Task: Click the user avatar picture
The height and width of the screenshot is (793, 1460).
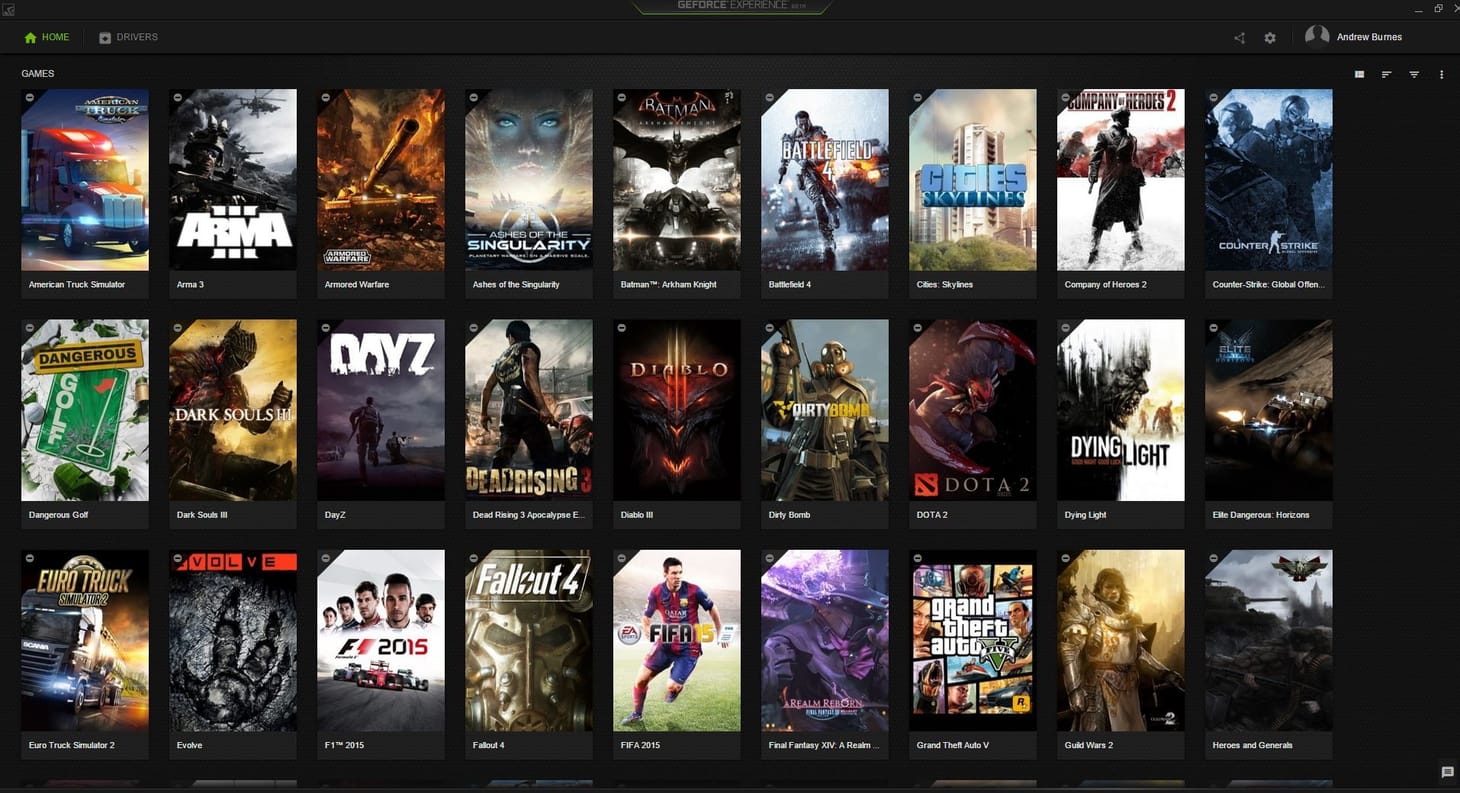Action: [x=1316, y=36]
